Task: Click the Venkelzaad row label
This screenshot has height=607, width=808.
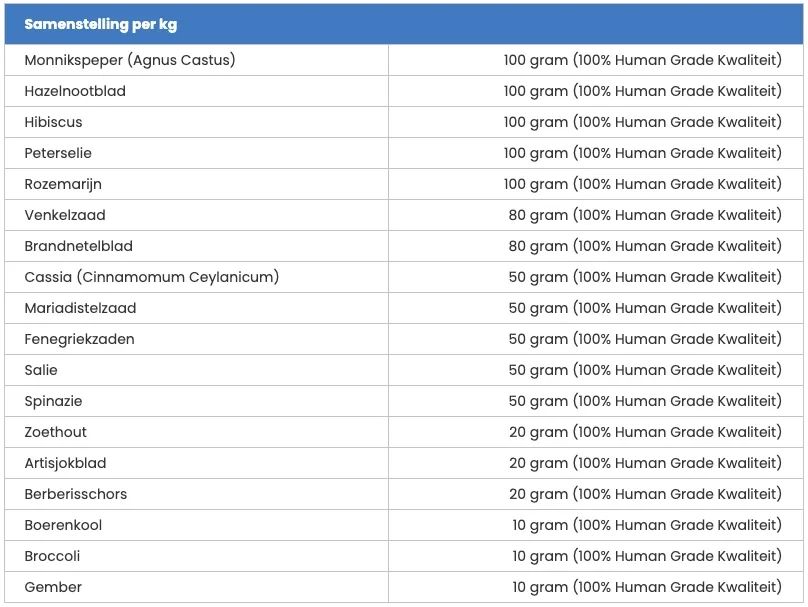Action: (65, 215)
